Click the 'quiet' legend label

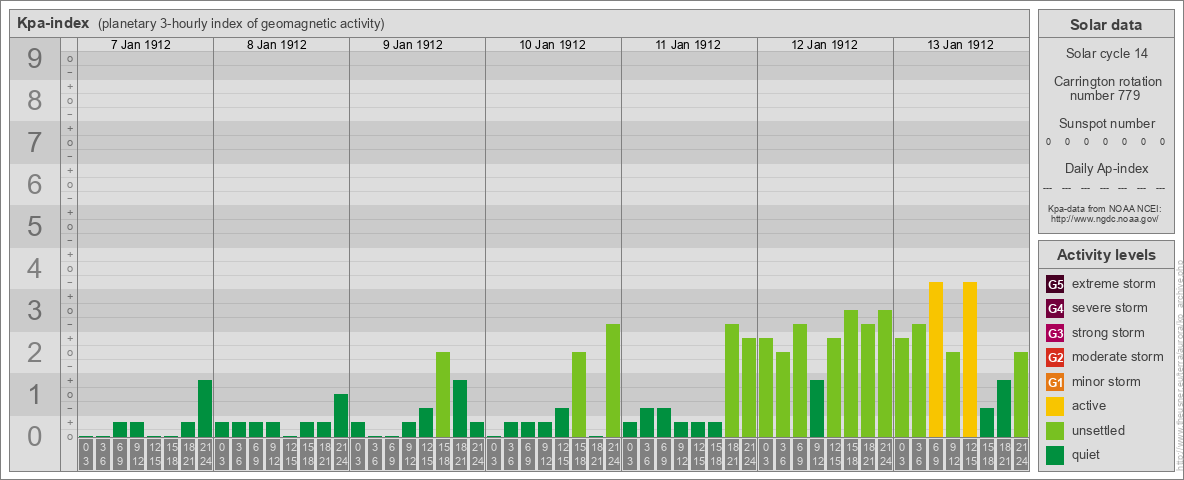pos(1087,454)
